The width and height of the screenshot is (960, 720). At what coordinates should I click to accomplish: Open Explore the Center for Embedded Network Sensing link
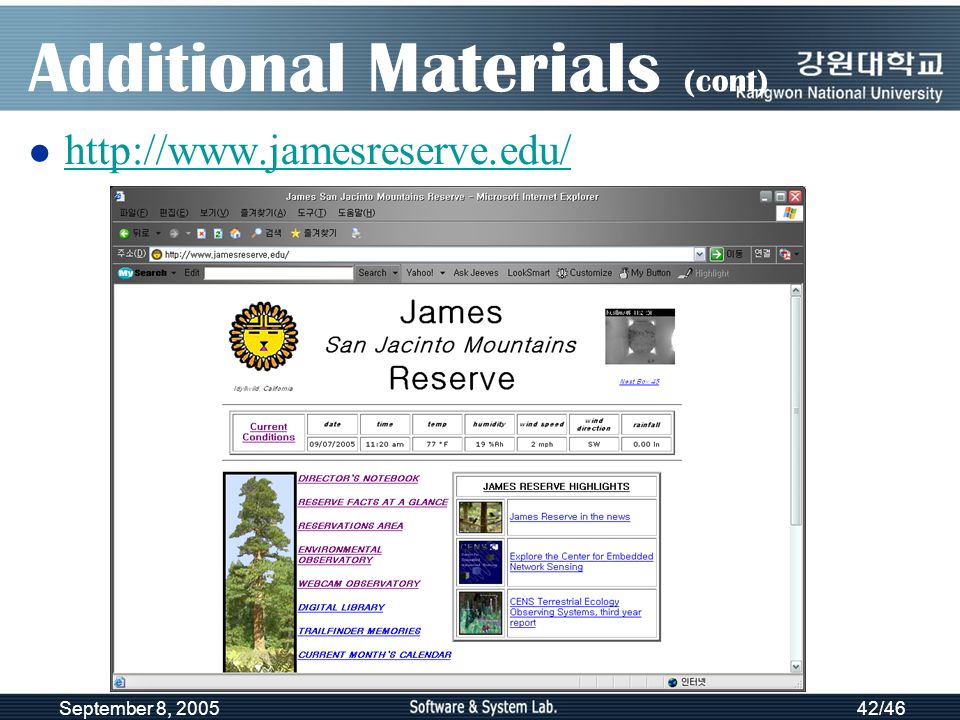click(x=581, y=561)
